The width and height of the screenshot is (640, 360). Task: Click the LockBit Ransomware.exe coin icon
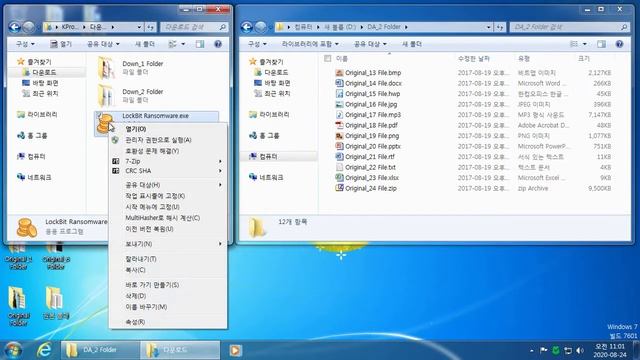click(105, 124)
